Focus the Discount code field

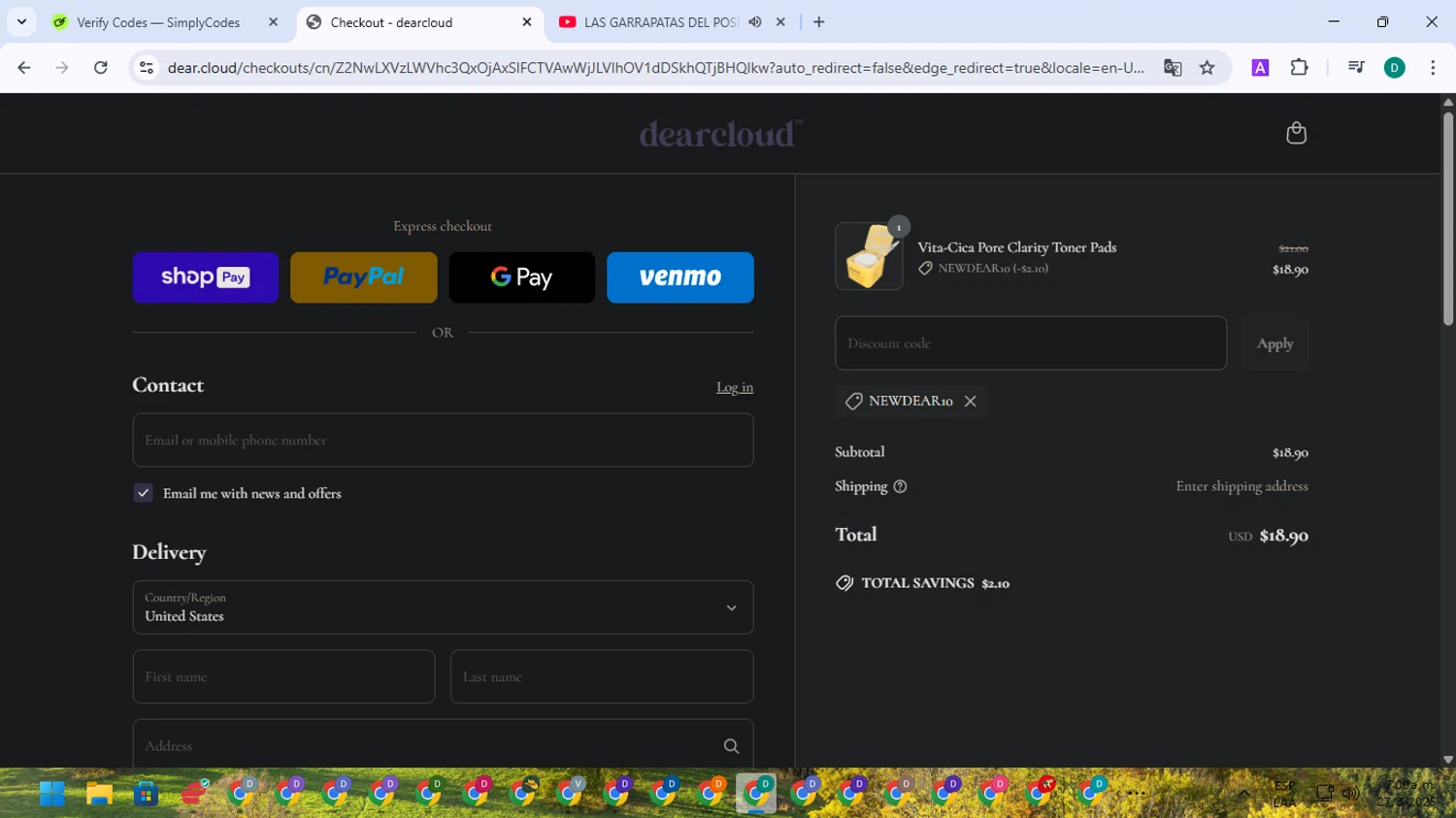[1031, 344]
